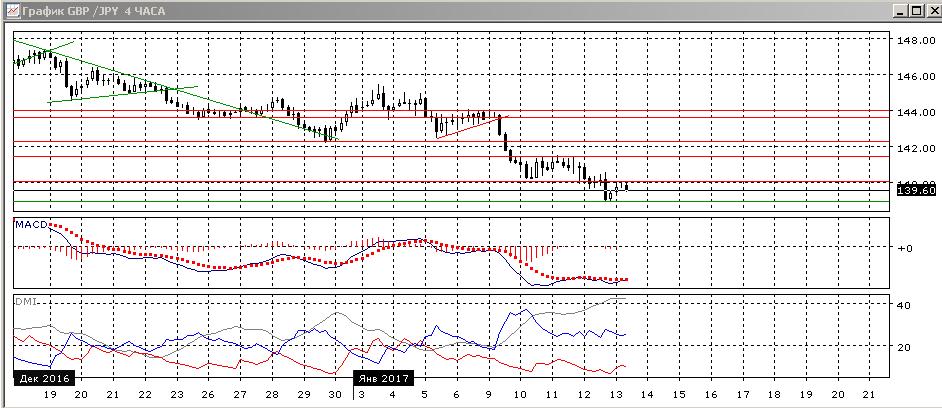Screen dimensions: 942x408
Task: Click the 'Янв 2017' month marker
Action: tap(383, 378)
